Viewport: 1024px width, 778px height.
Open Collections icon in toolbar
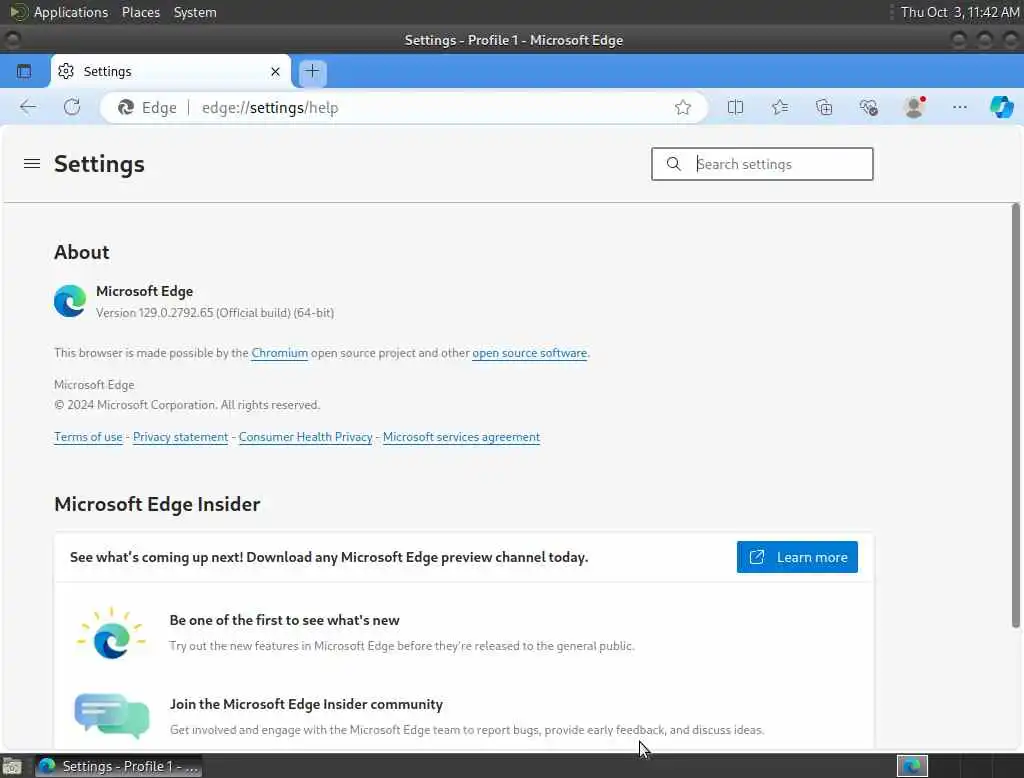pyautogui.click(x=824, y=107)
